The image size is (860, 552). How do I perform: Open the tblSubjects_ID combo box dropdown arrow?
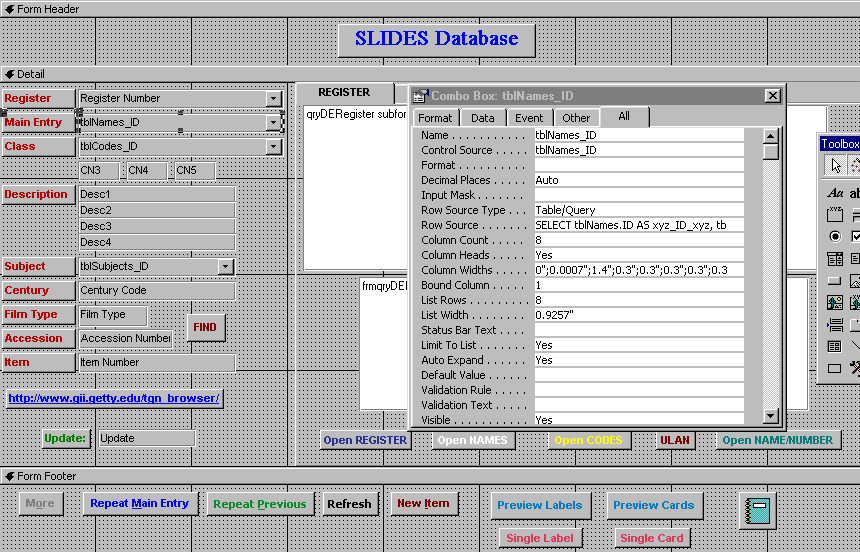(x=225, y=266)
